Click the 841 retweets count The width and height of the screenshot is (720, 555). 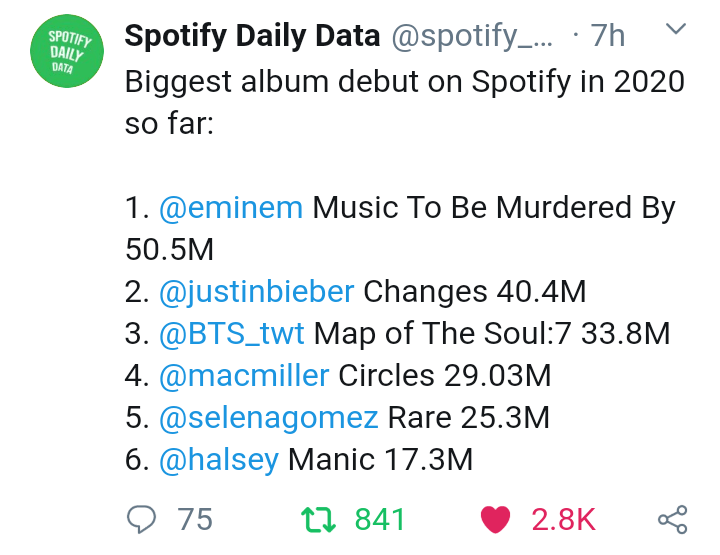[380, 519]
